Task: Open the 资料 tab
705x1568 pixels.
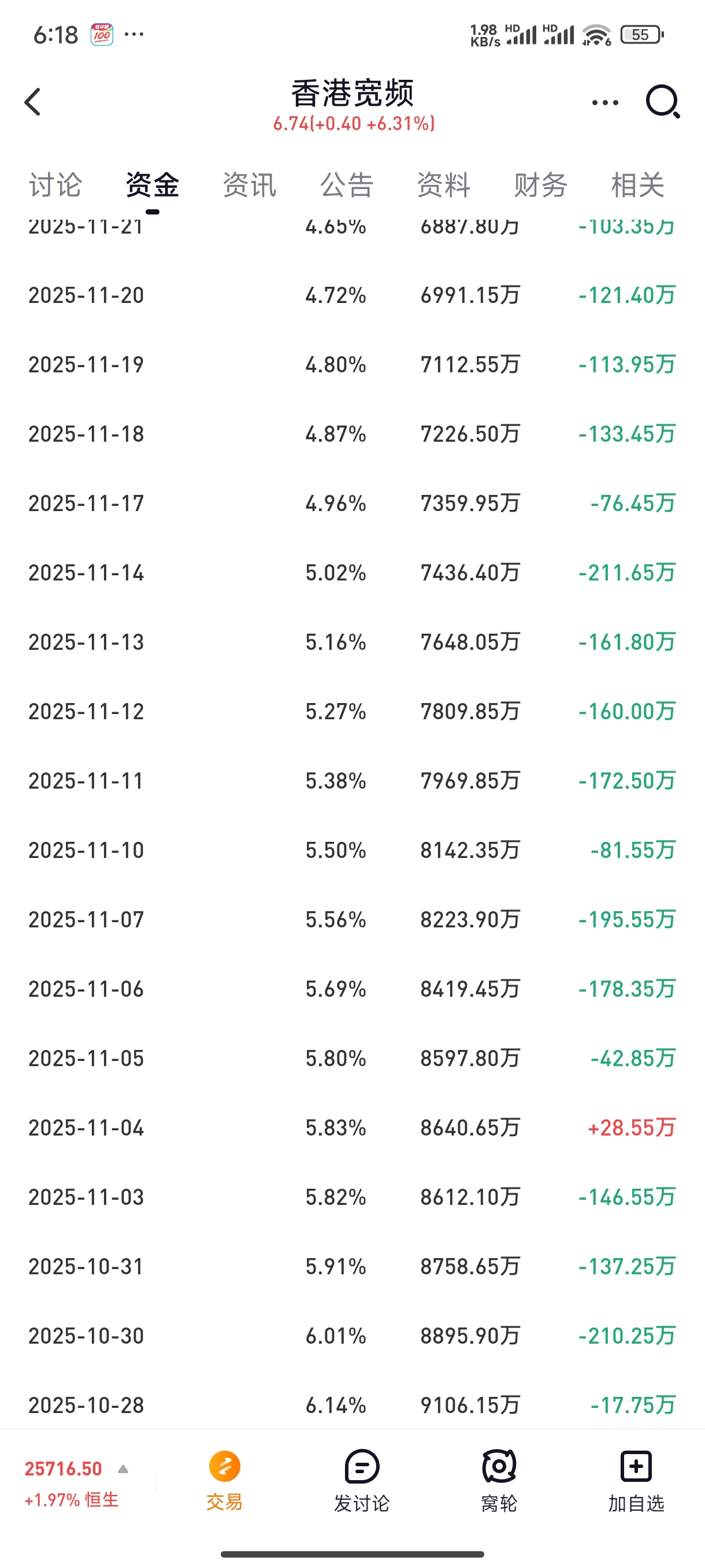Action: [x=443, y=185]
